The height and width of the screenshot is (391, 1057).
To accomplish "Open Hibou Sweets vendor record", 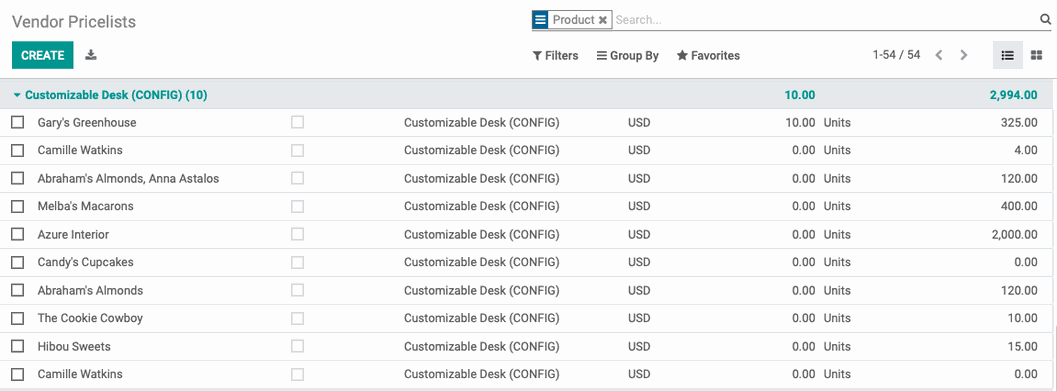I will tap(74, 347).
